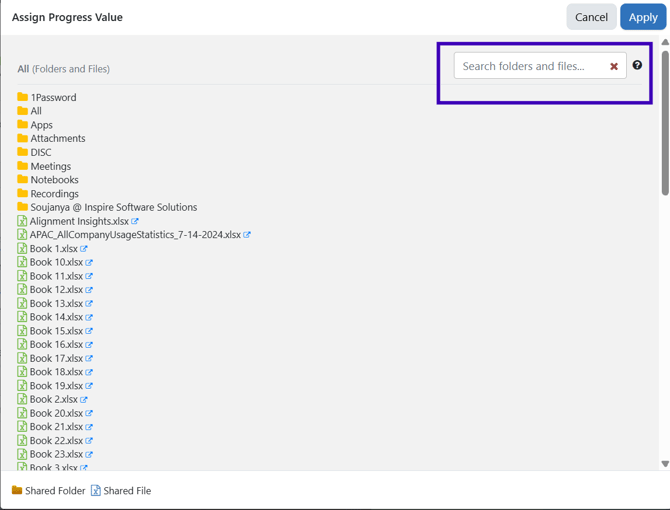670x510 pixels.
Task: Click the folder icon beside Recordings
Action: pyautogui.click(x=22, y=193)
